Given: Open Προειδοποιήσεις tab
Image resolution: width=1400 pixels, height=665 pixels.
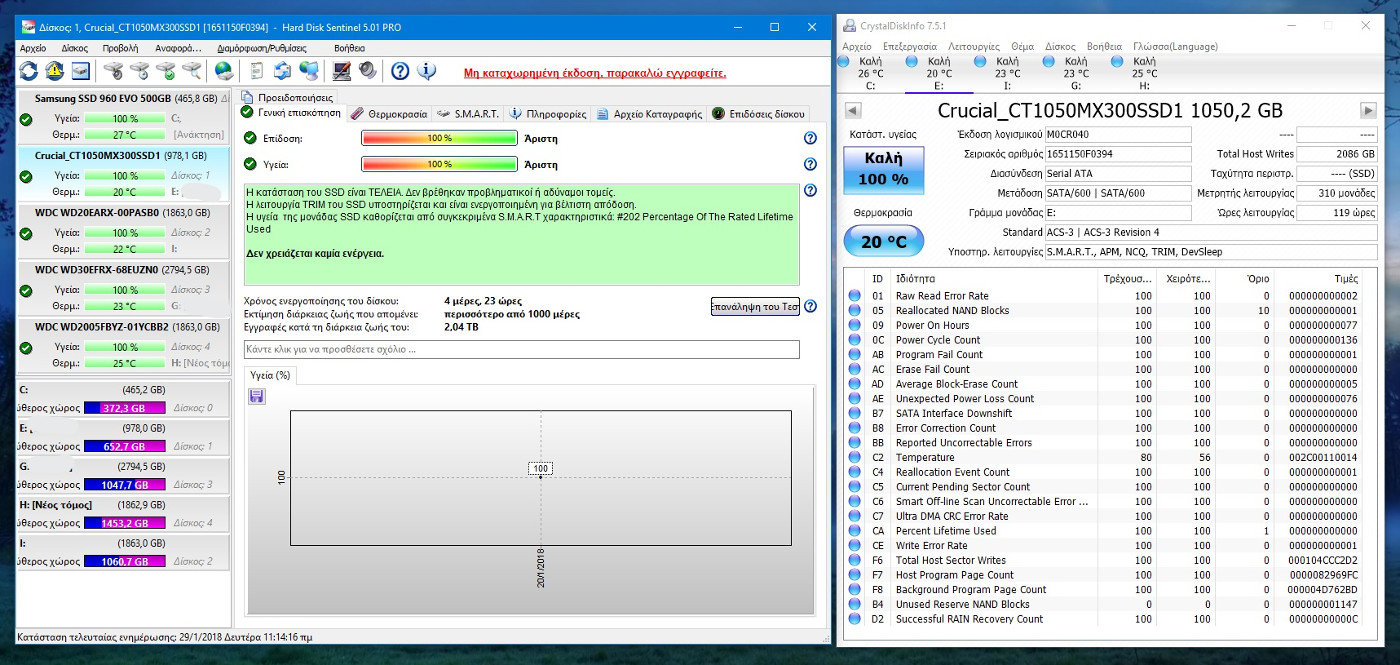Looking at the screenshot, I should click(287, 97).
